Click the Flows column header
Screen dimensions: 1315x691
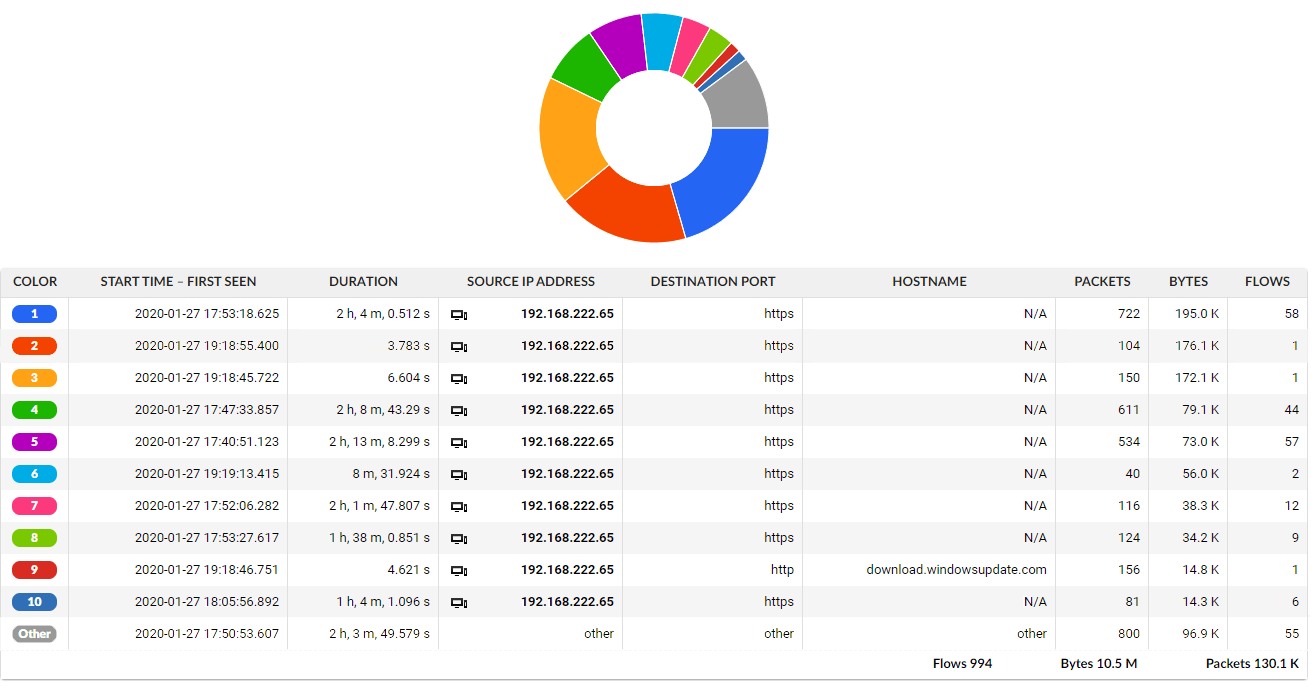1267,282
